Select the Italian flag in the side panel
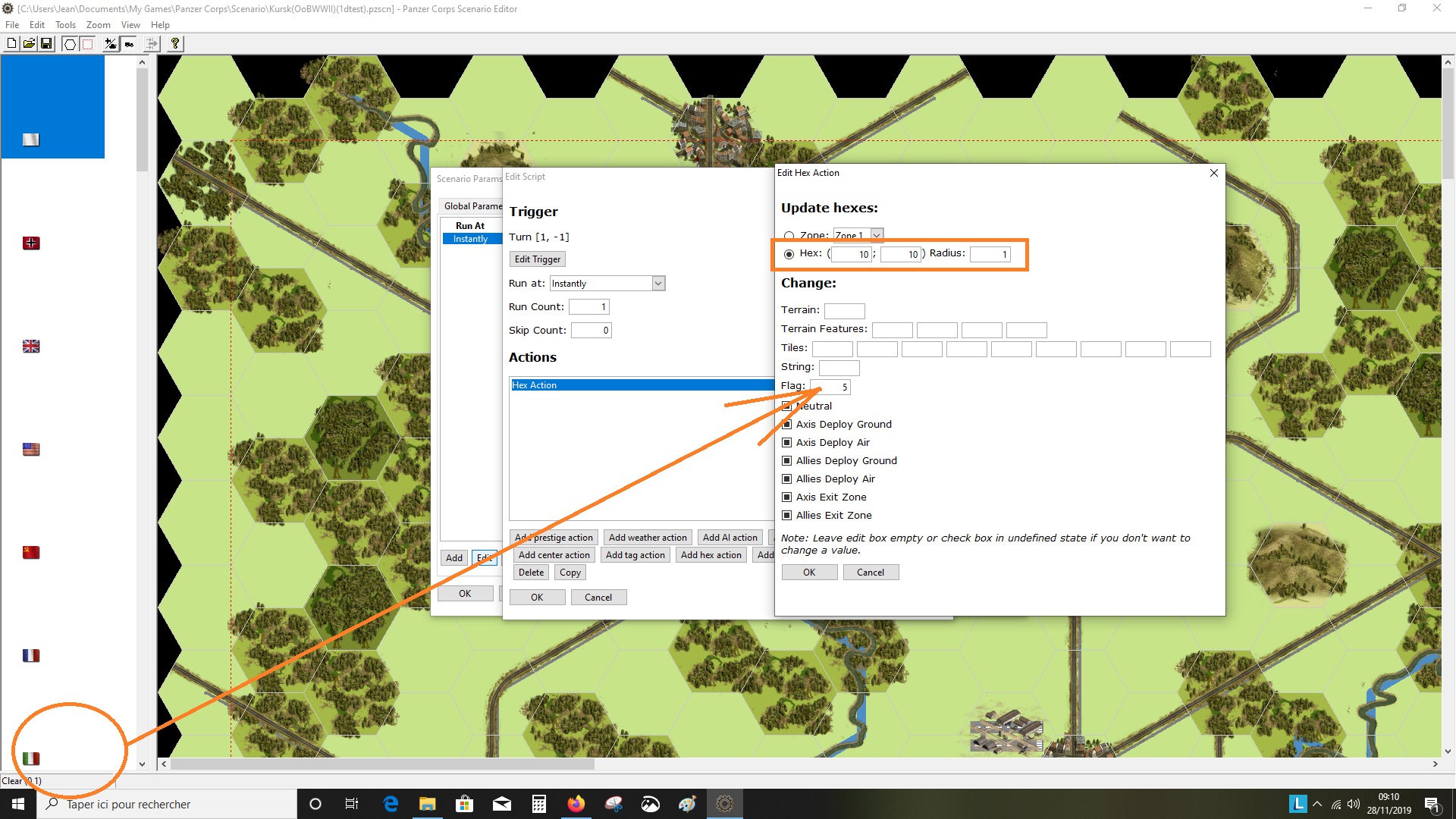 [31, 759]
